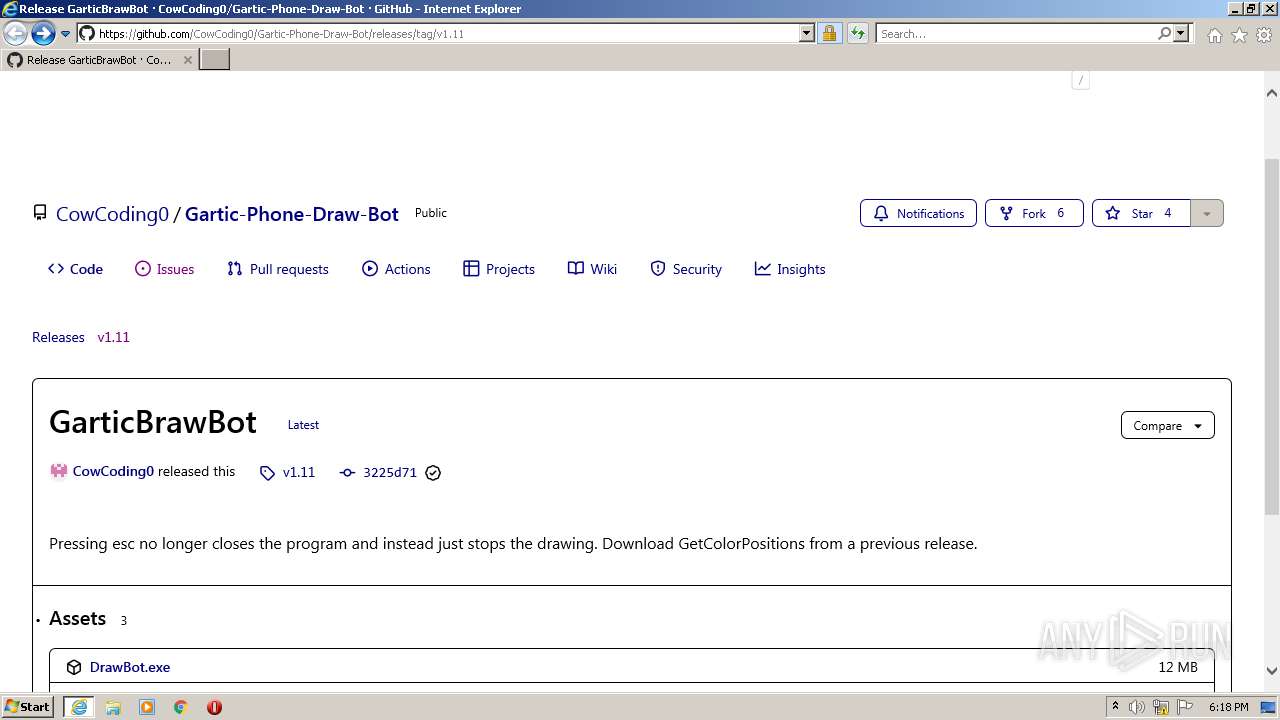Screen dimensions: 1280x720
Task: Show hidden tray icons arrow
Action: point(1115,707)
